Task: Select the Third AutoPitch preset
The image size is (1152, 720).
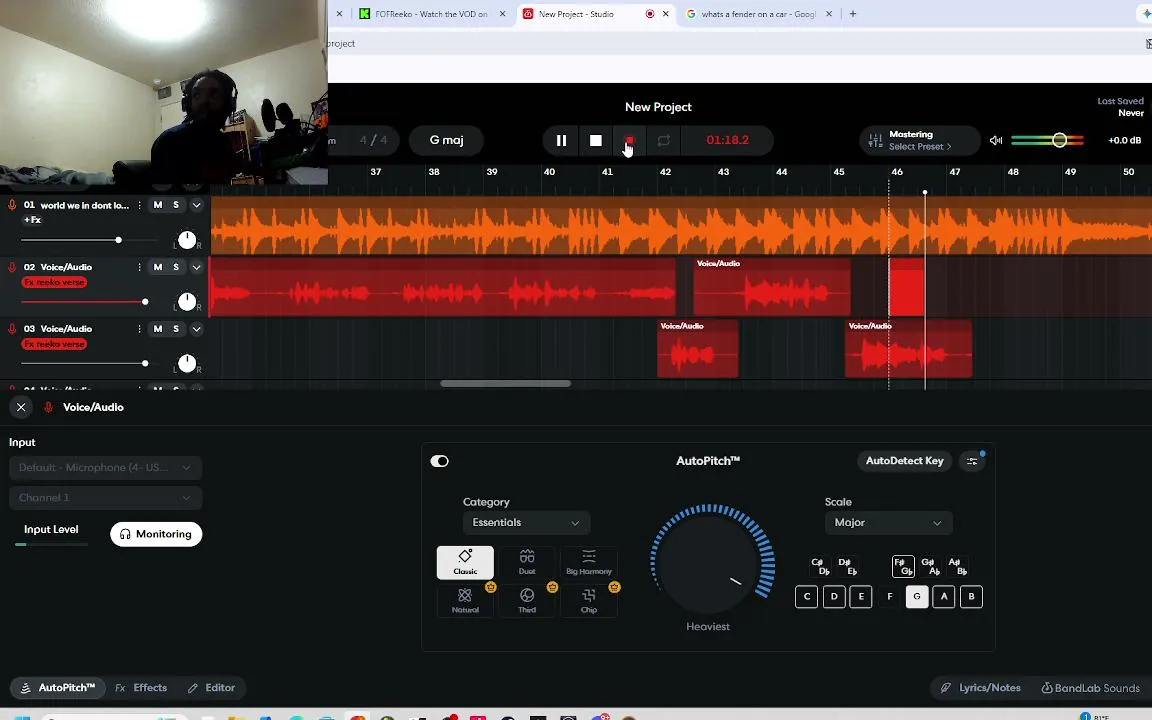Action: coord(527,600)
